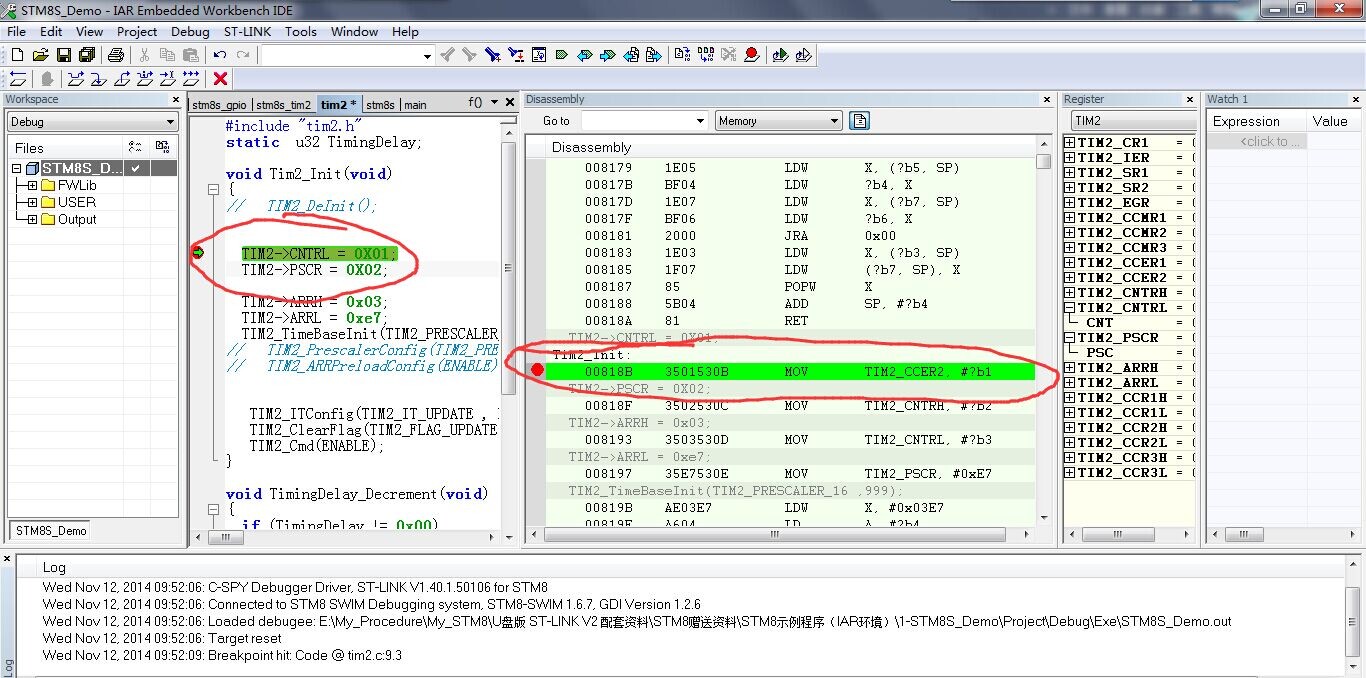The image size is (1366, 678).
Task: Click the Make build toolbar icon
Action: (x=706, y=55)
